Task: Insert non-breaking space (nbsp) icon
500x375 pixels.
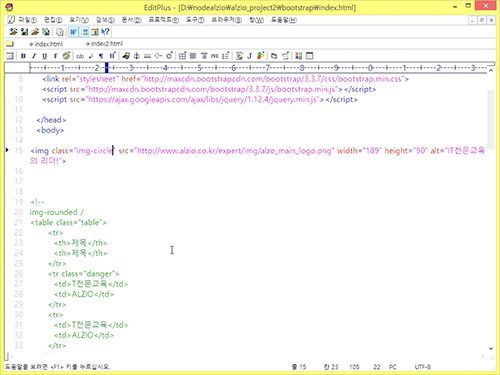Action: point(80,56)
